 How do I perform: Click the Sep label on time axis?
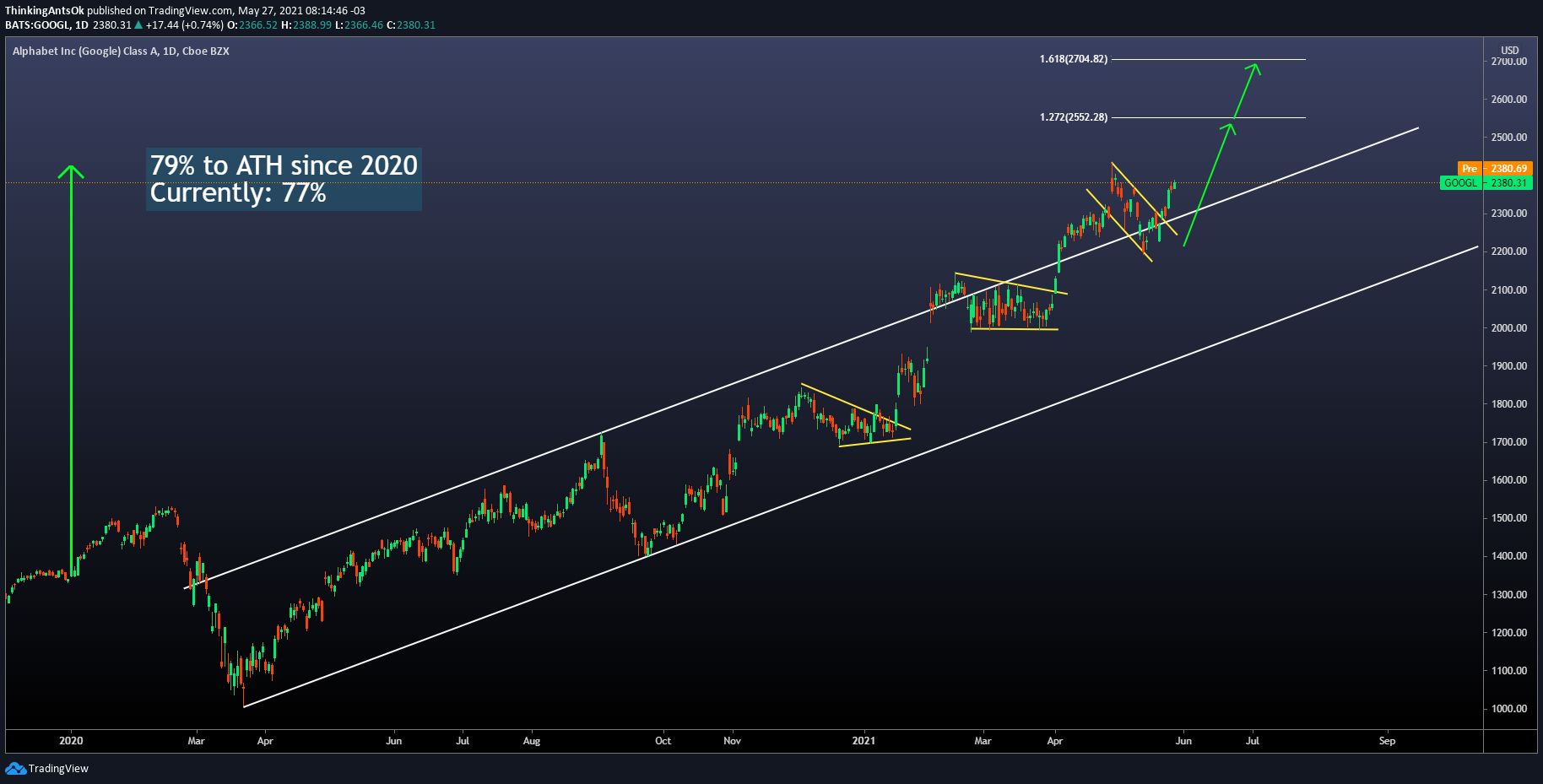[1387, 741]
